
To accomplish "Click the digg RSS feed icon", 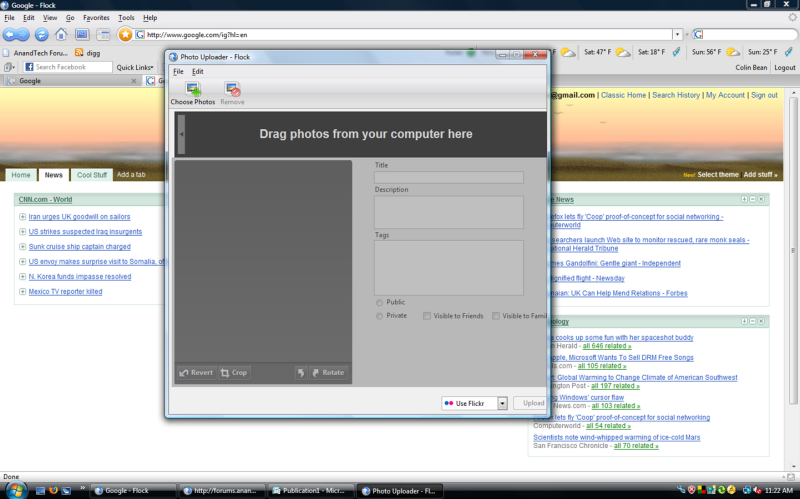I will point(79,53).
